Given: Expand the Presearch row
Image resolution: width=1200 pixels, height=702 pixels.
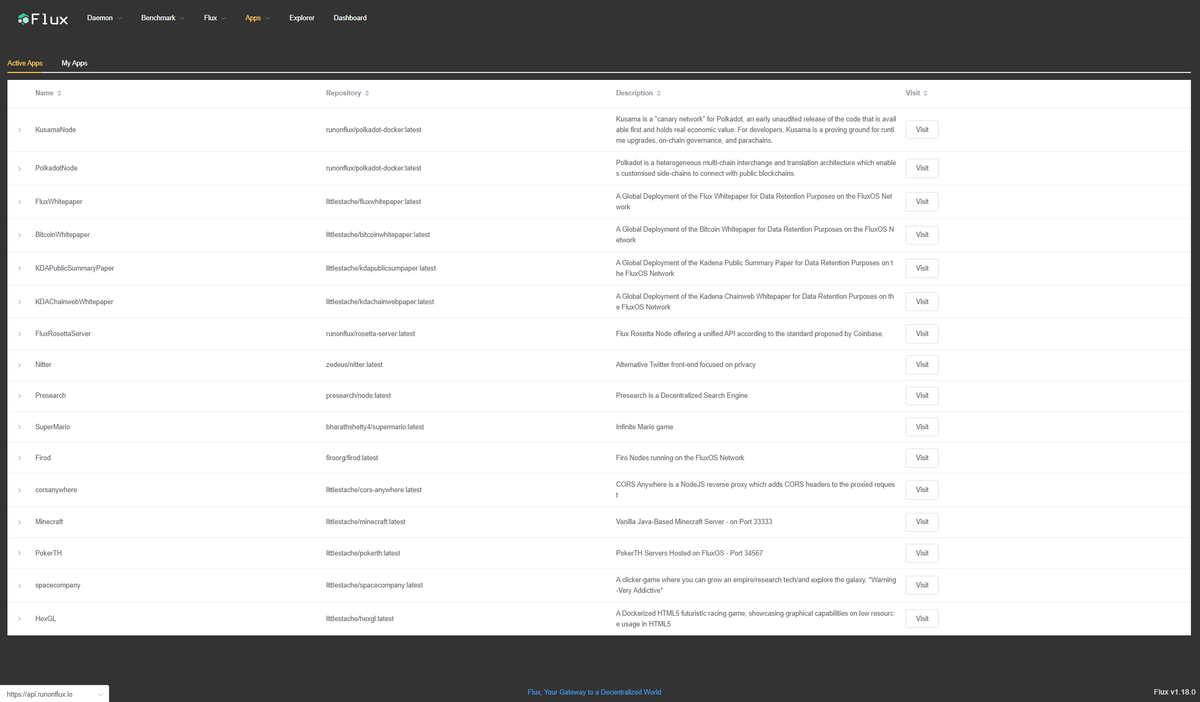Looking at the screenshot, I should pos(19,396).
